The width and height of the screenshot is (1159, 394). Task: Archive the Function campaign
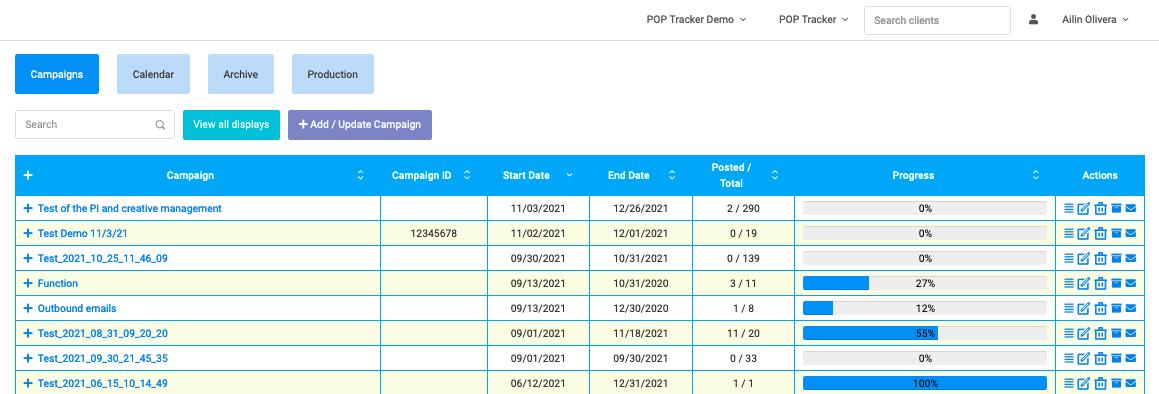[x=1116, y=284]
